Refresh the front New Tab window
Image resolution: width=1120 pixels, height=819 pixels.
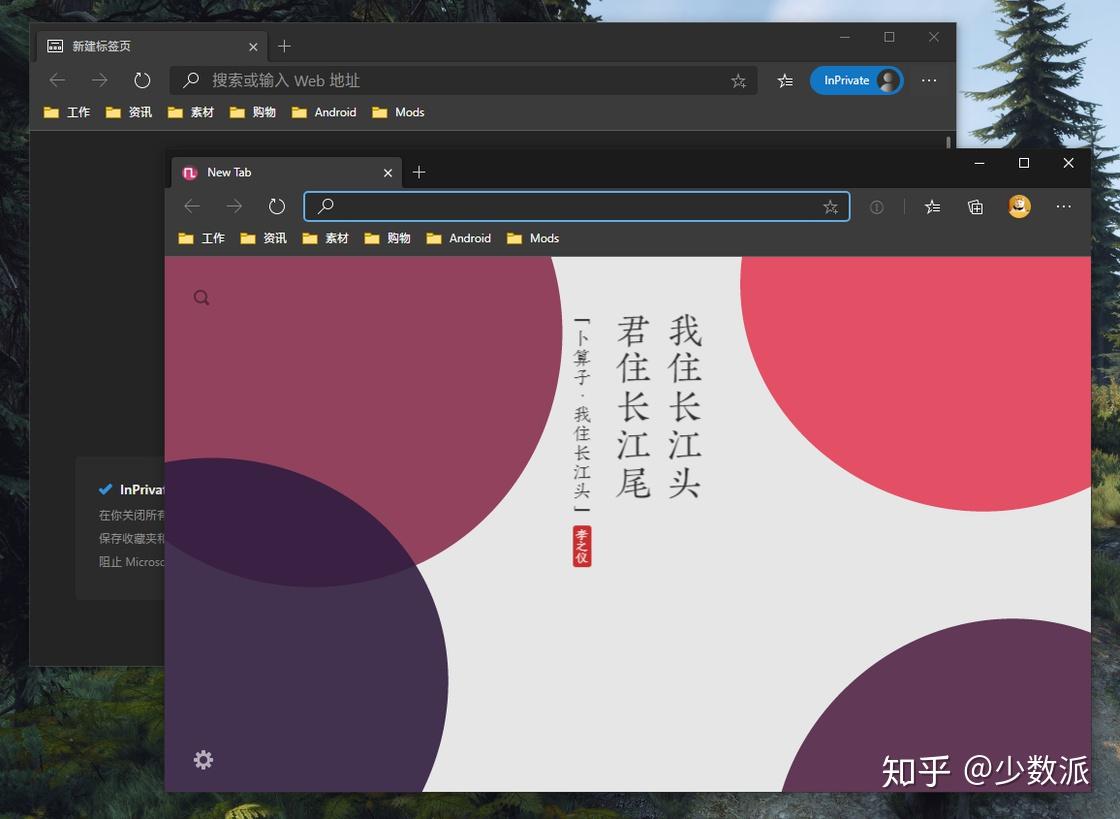click(276, 206)
